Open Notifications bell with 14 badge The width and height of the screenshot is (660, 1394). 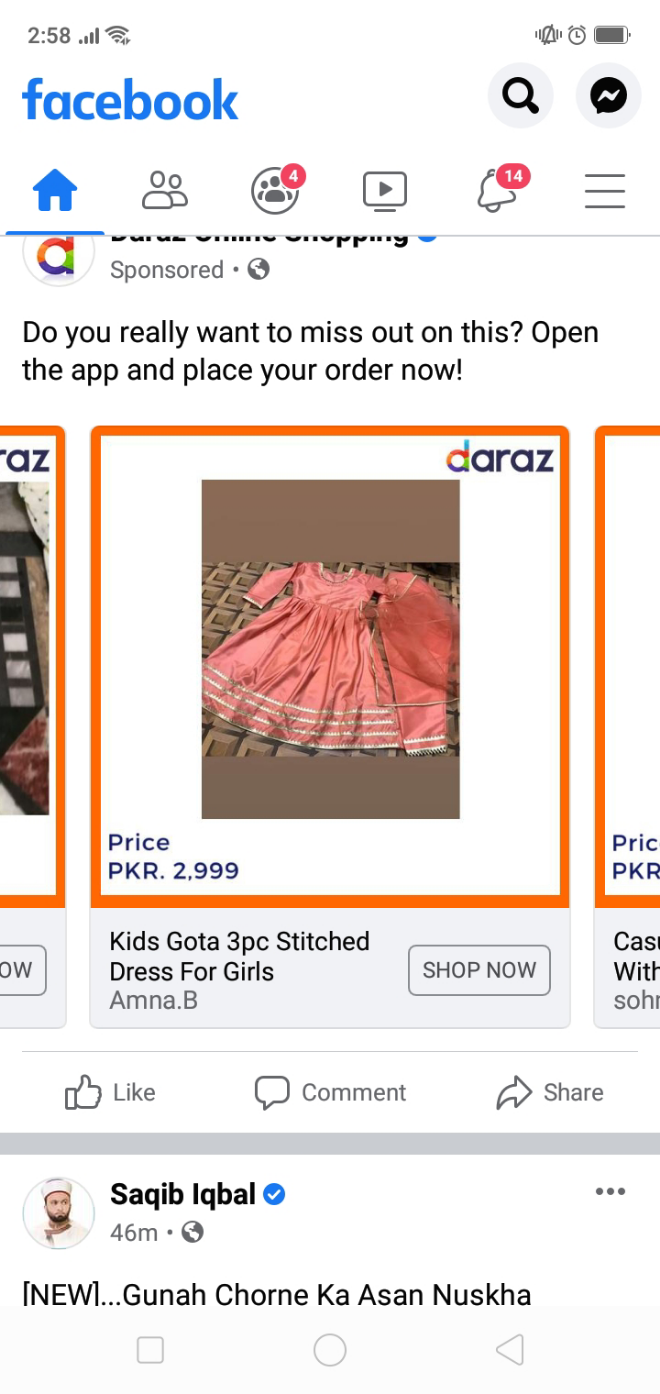(x=497, y=190)
